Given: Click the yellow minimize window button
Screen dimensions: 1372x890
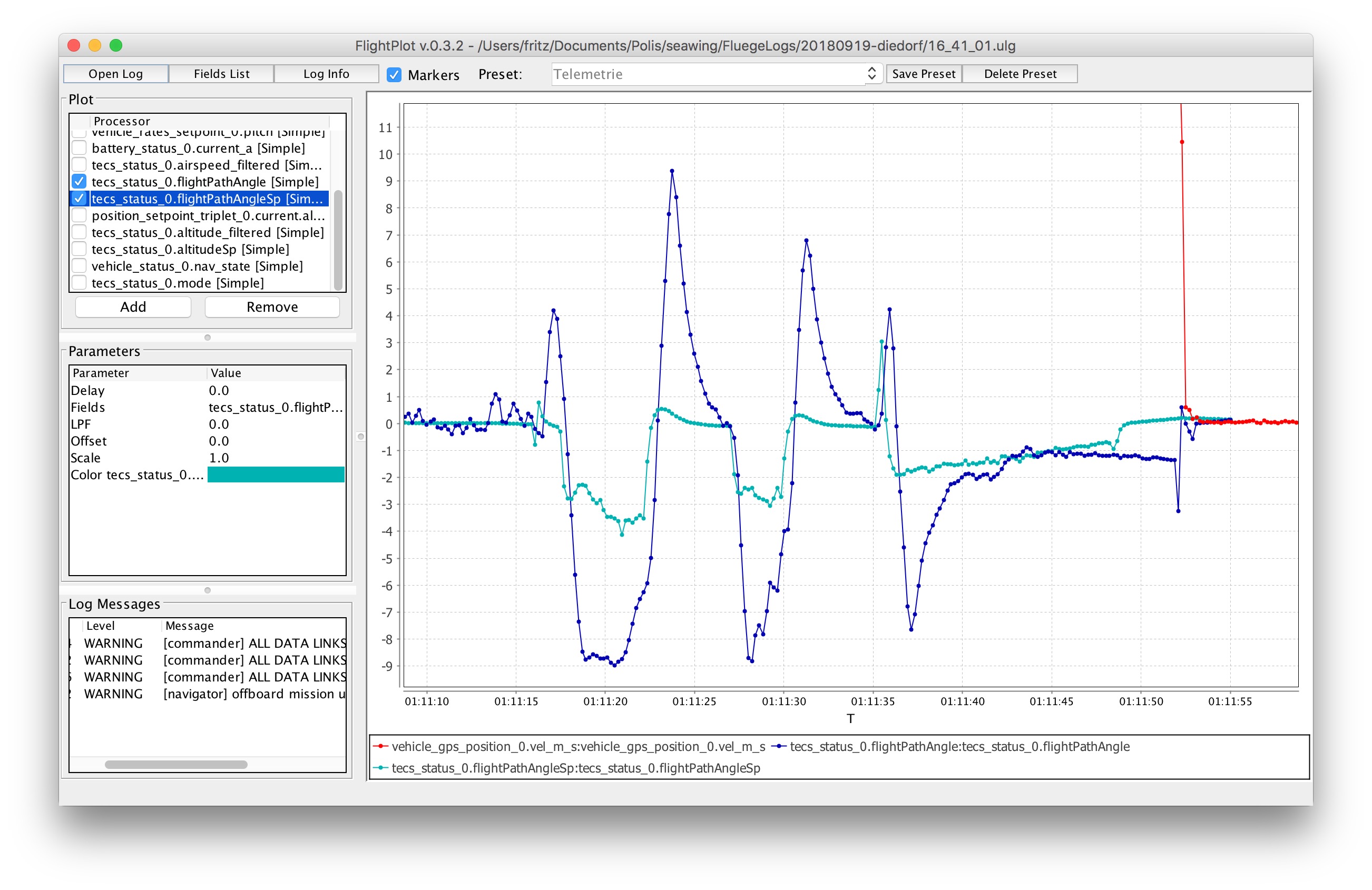Looking at the screenshot, I should coord(94,45).
